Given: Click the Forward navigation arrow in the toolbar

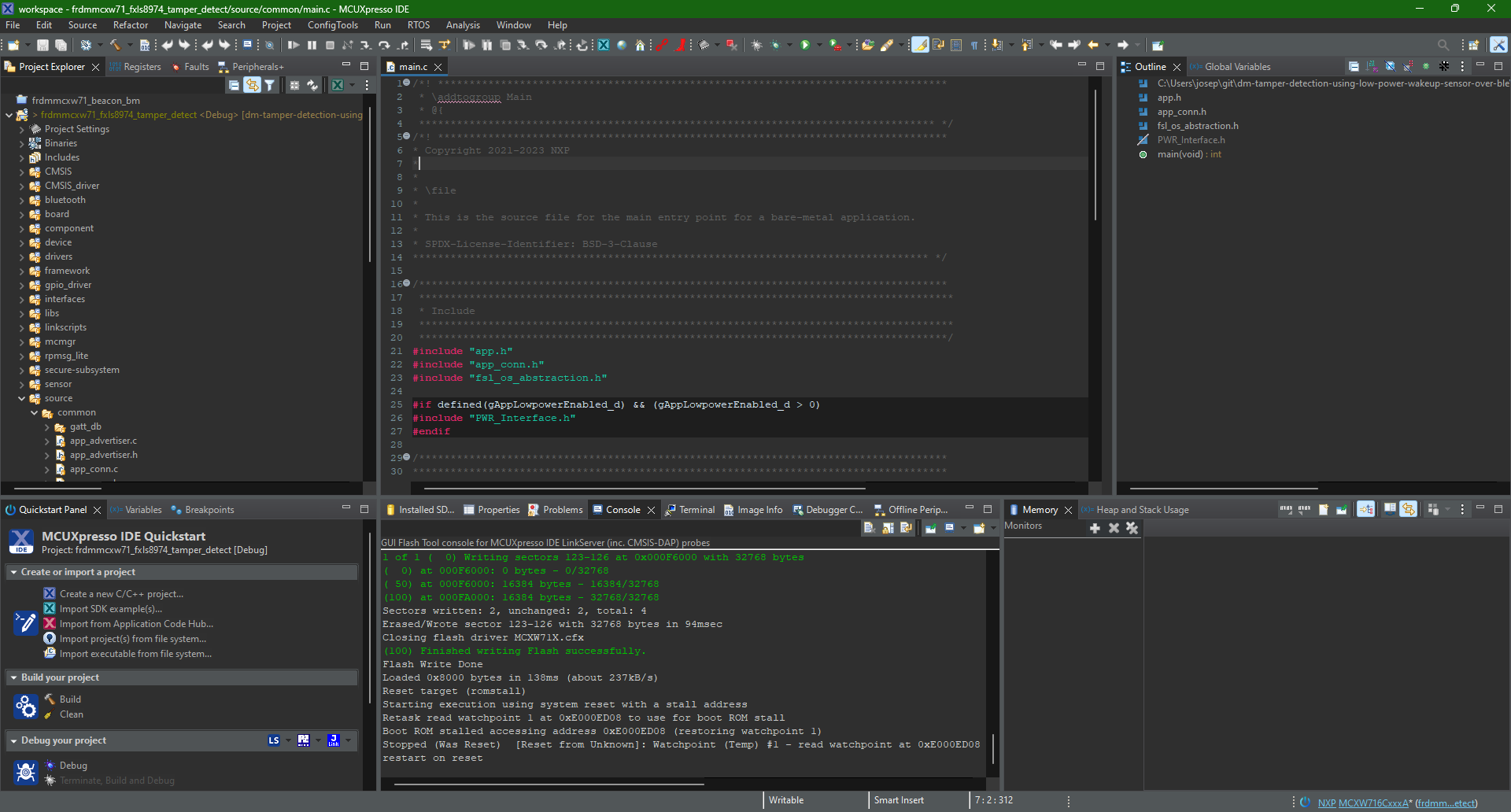Looking at the screenshot, I should [x=1123, y=46].
